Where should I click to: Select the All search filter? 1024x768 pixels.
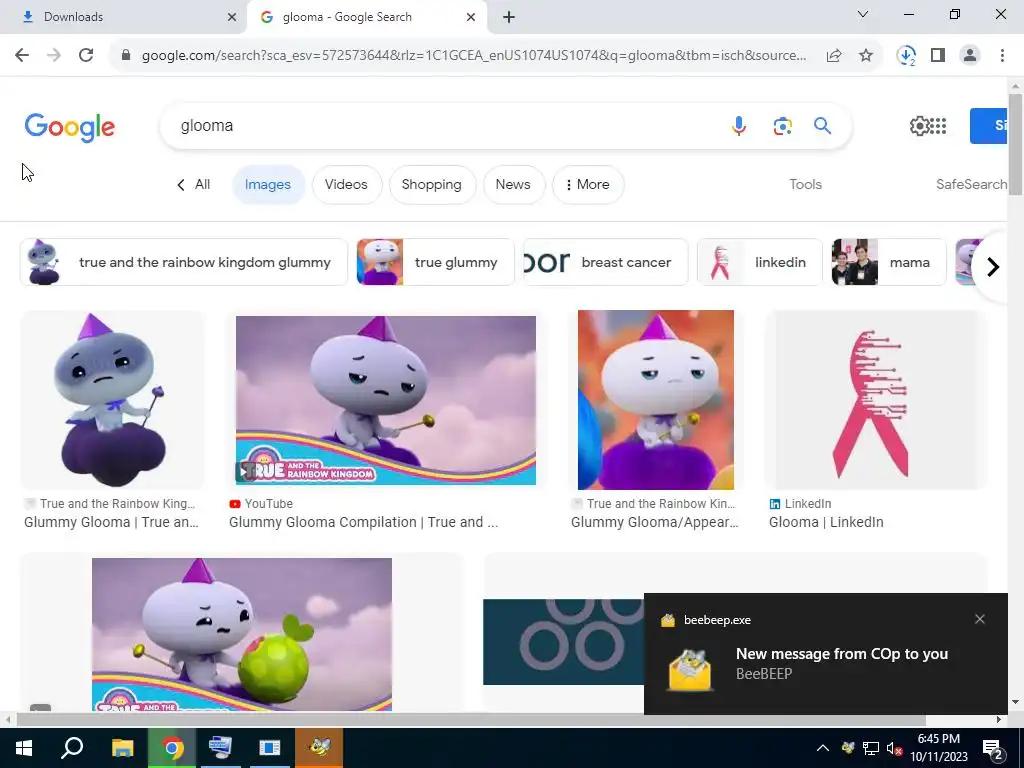tap(194, 184)
